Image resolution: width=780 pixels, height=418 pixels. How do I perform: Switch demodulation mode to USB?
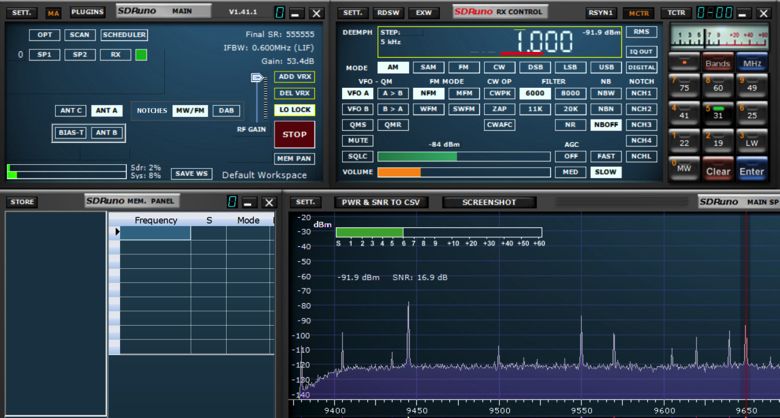tap(606, 67)
